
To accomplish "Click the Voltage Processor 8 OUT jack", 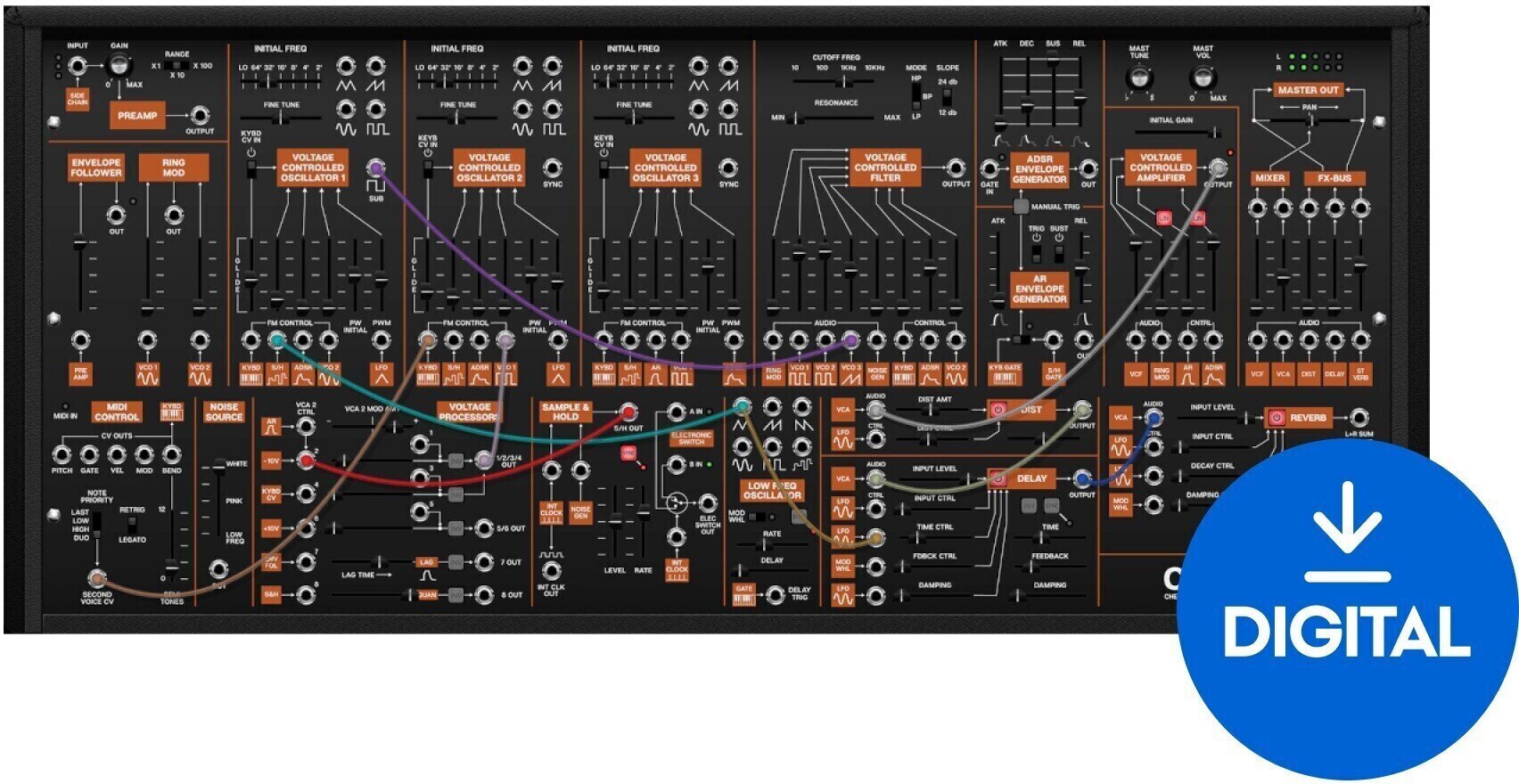I will [485, 594].
